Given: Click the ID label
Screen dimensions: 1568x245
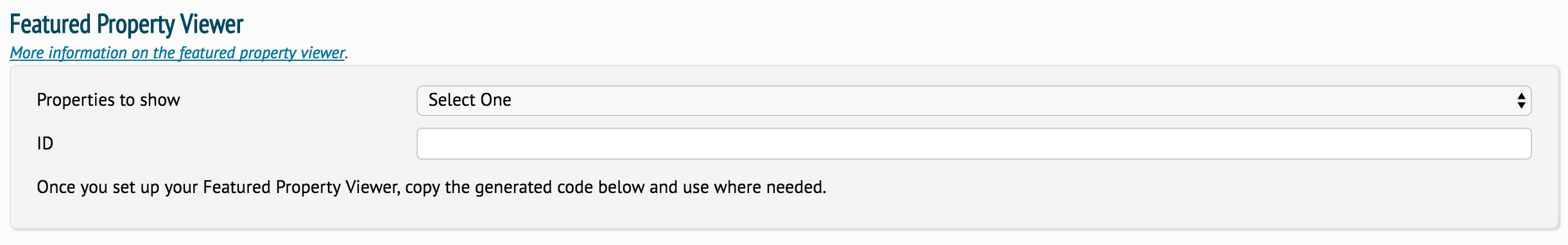Looking at the screenshot, I should [45, 144].
